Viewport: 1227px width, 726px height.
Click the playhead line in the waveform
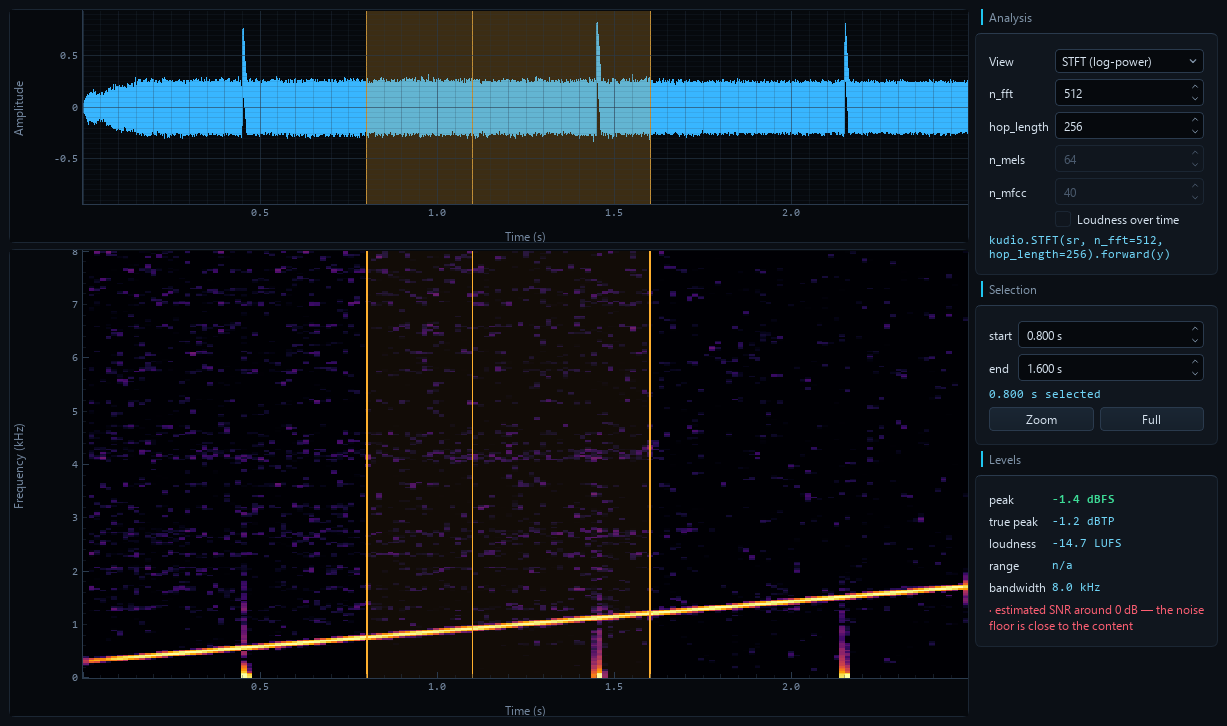[473, 108]
